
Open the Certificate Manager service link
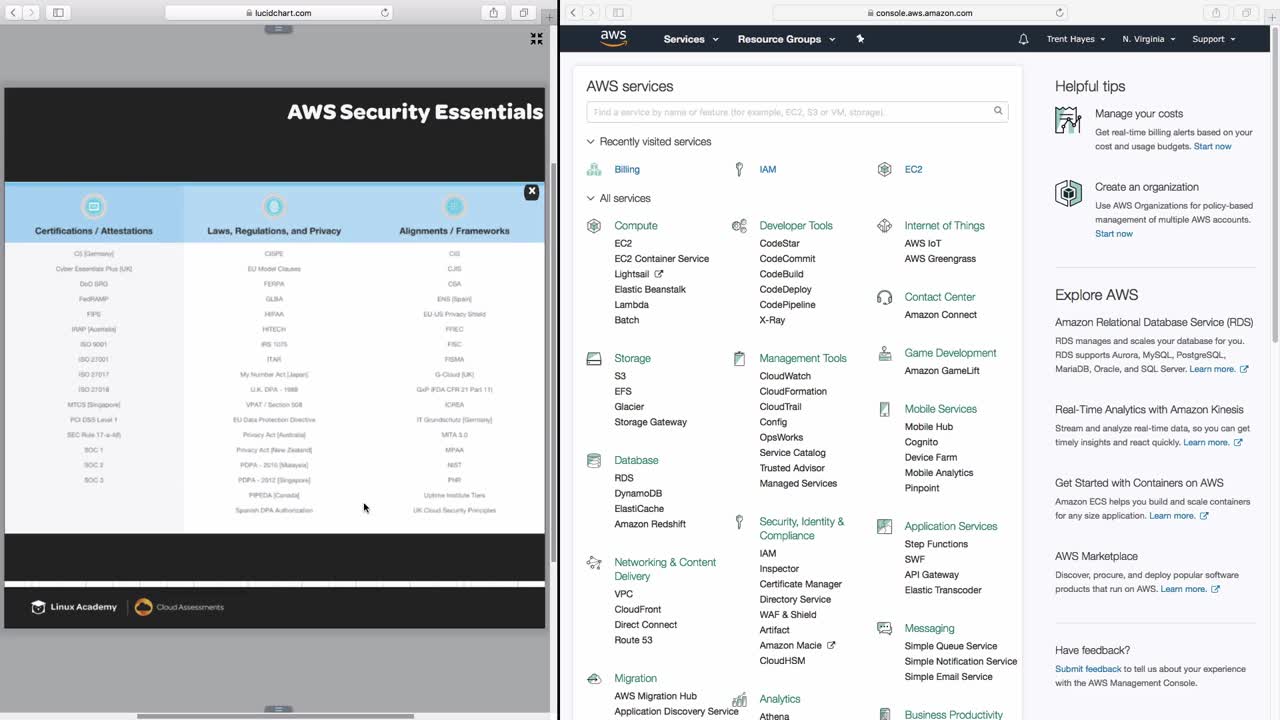(801, 584)
